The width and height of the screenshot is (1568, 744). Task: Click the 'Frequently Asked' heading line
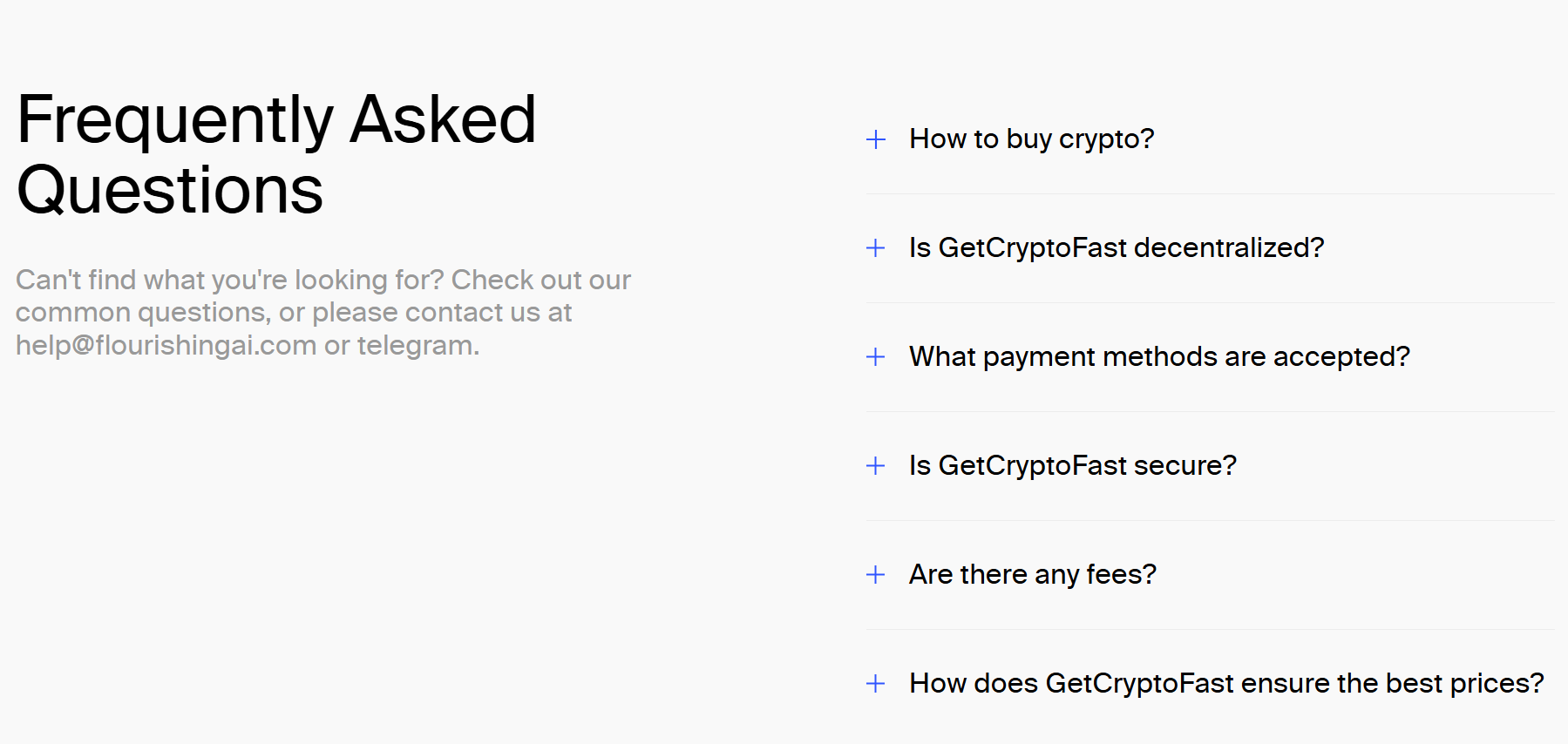click(275, 119)
